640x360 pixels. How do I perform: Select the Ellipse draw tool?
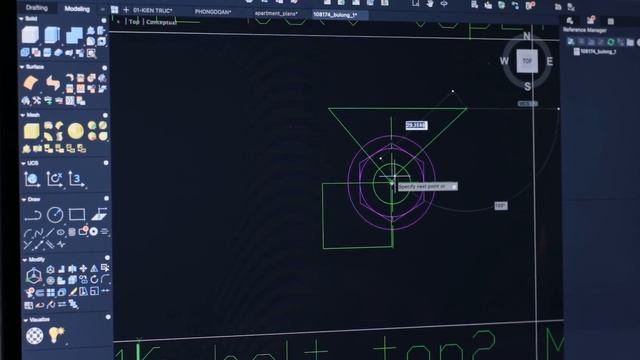click(61, 232)
